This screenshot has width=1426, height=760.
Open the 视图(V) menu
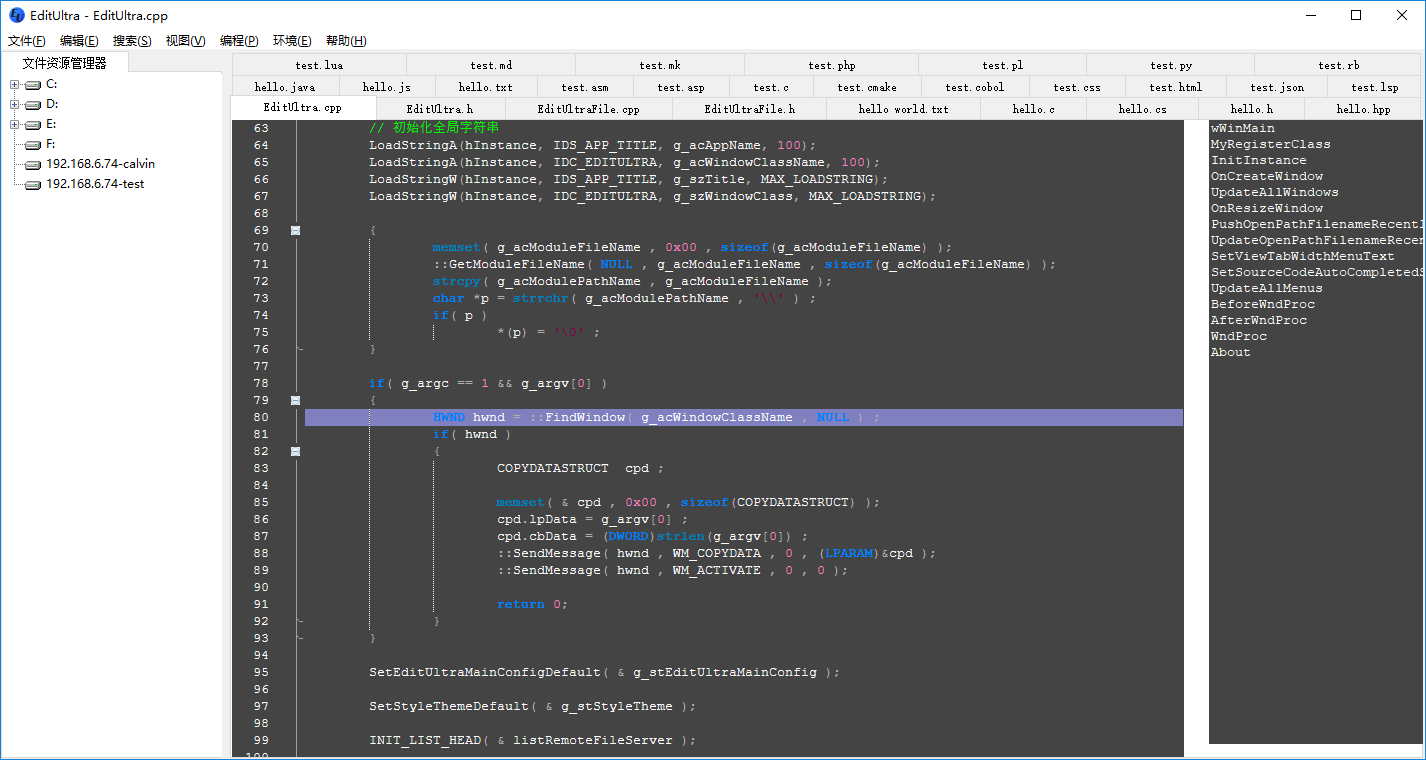click(x=186, y=41)
